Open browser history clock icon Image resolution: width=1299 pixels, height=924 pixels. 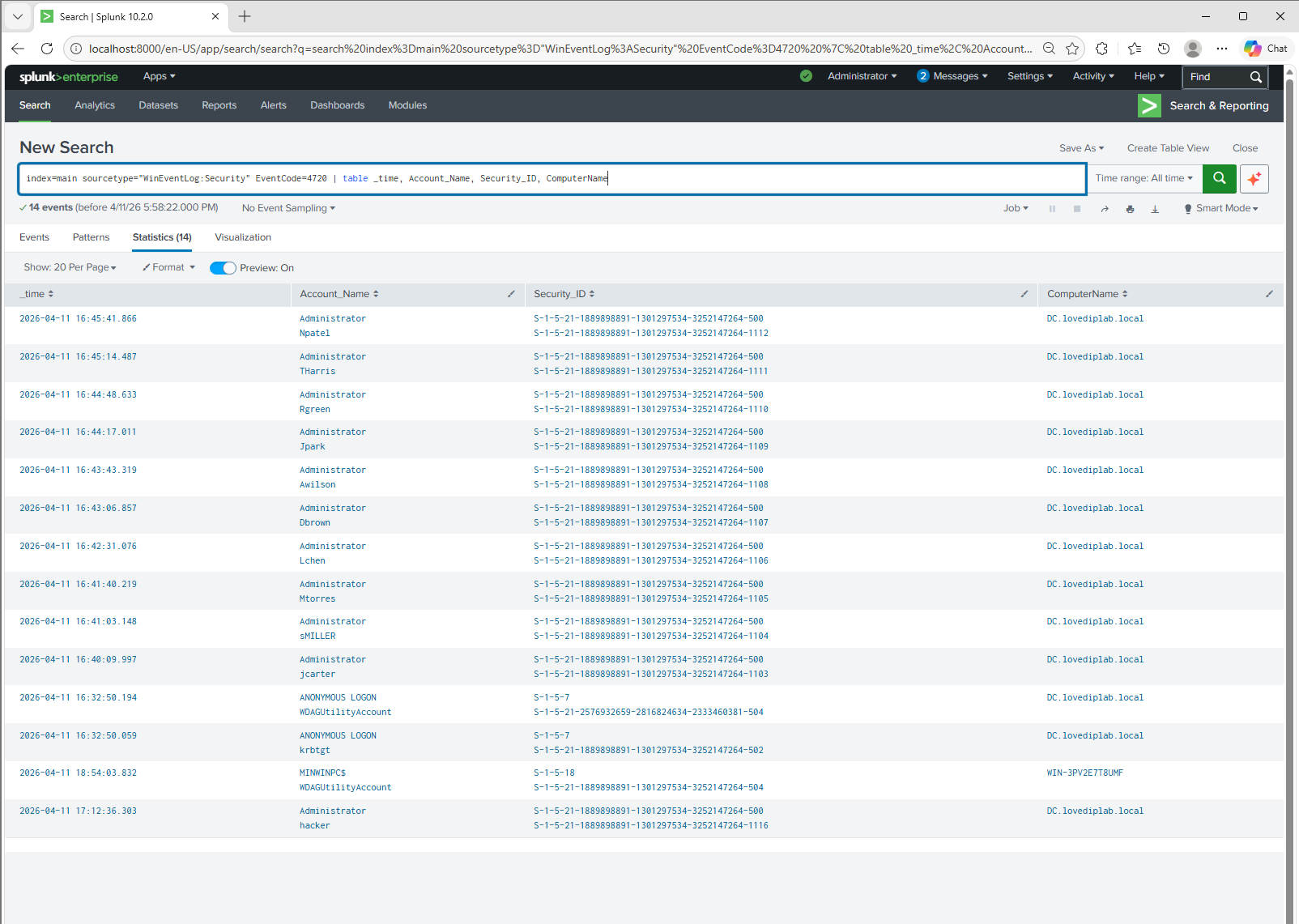(x=1164, y=49)
